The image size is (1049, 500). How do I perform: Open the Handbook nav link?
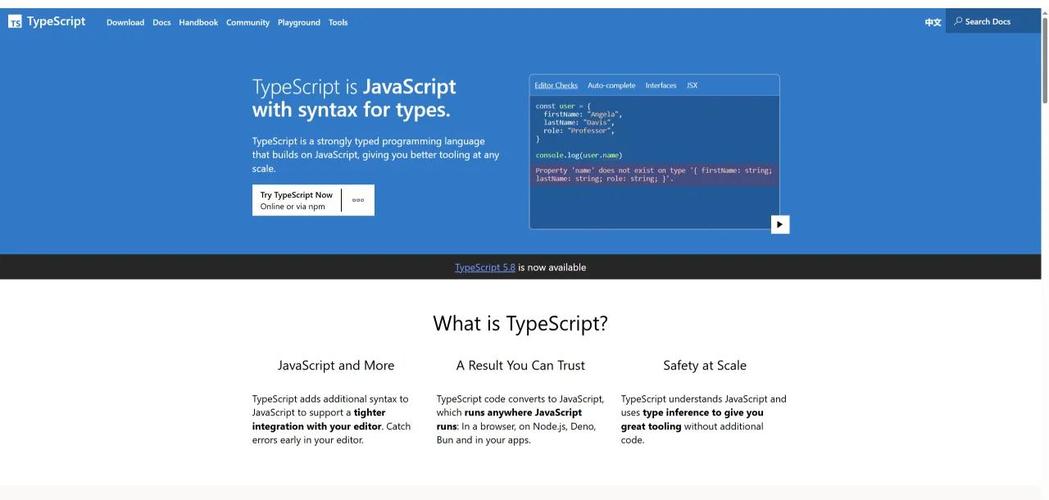199,22
